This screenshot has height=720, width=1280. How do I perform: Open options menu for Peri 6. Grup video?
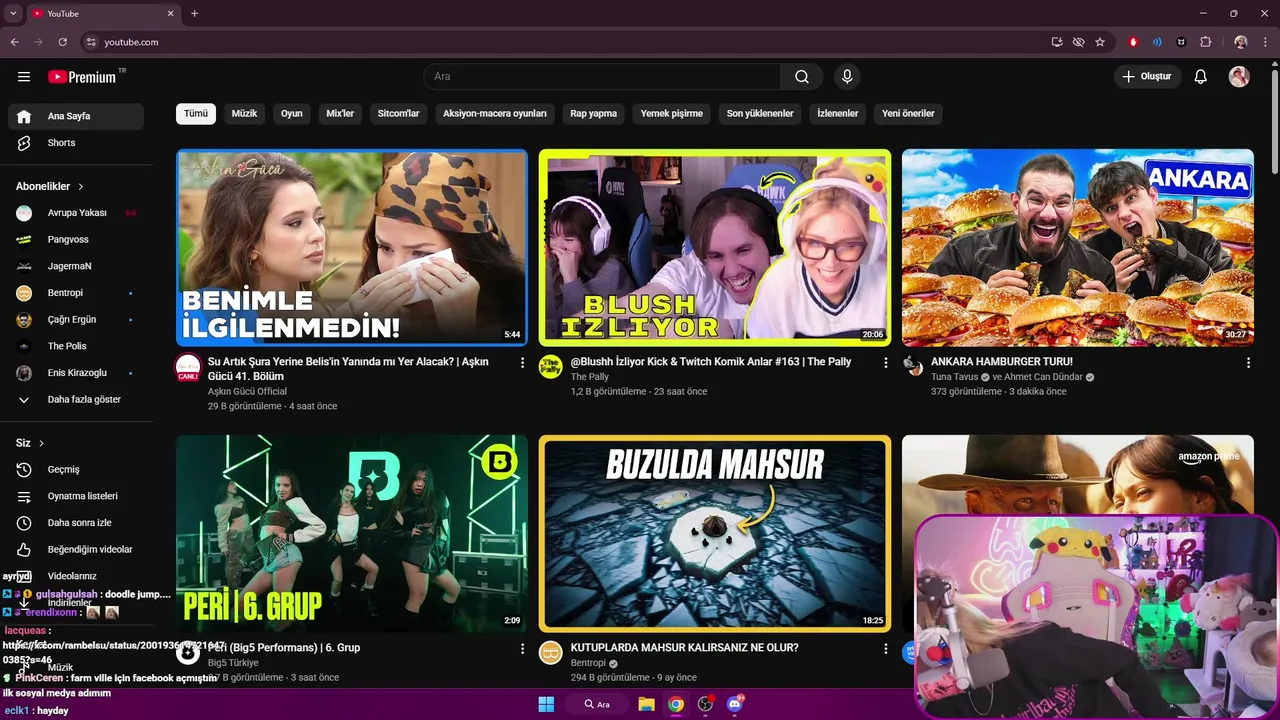click(x=522, y=649)
